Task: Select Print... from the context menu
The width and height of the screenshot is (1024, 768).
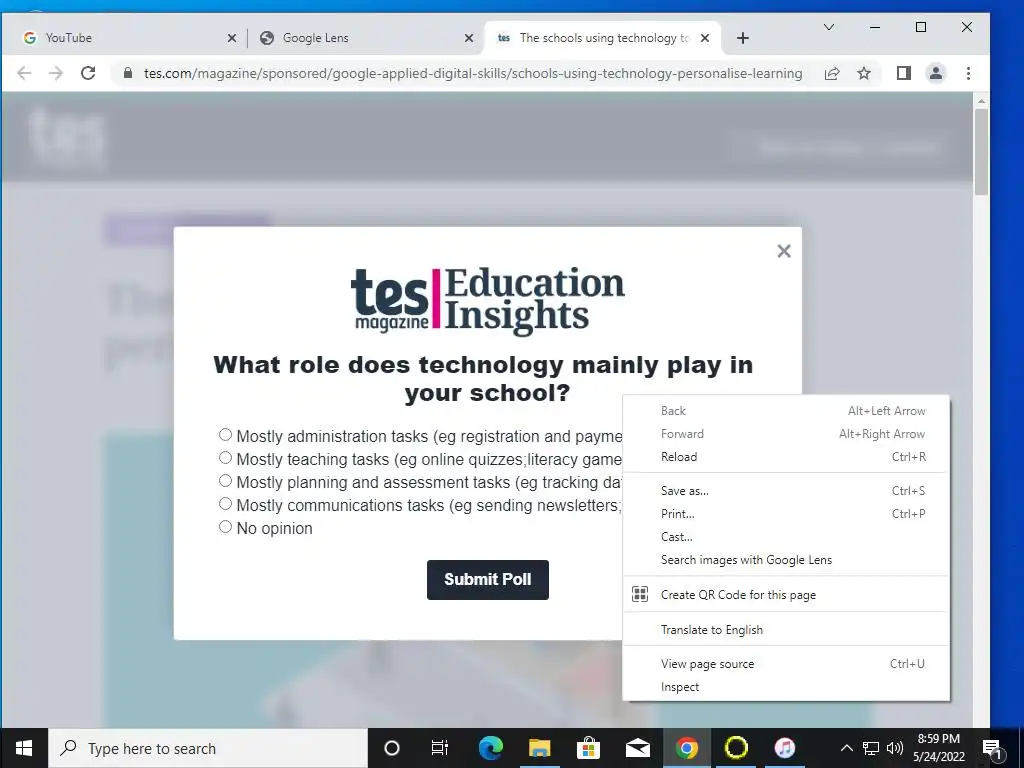Action: 786,514
